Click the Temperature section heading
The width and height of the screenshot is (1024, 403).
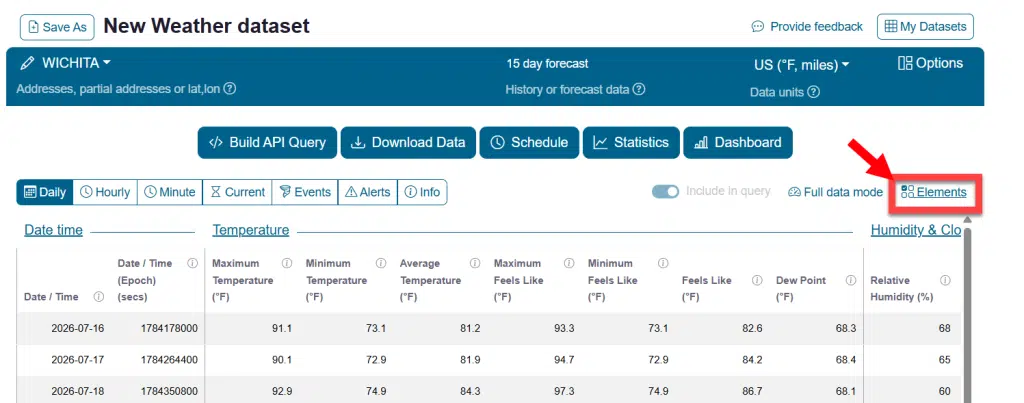251,230
